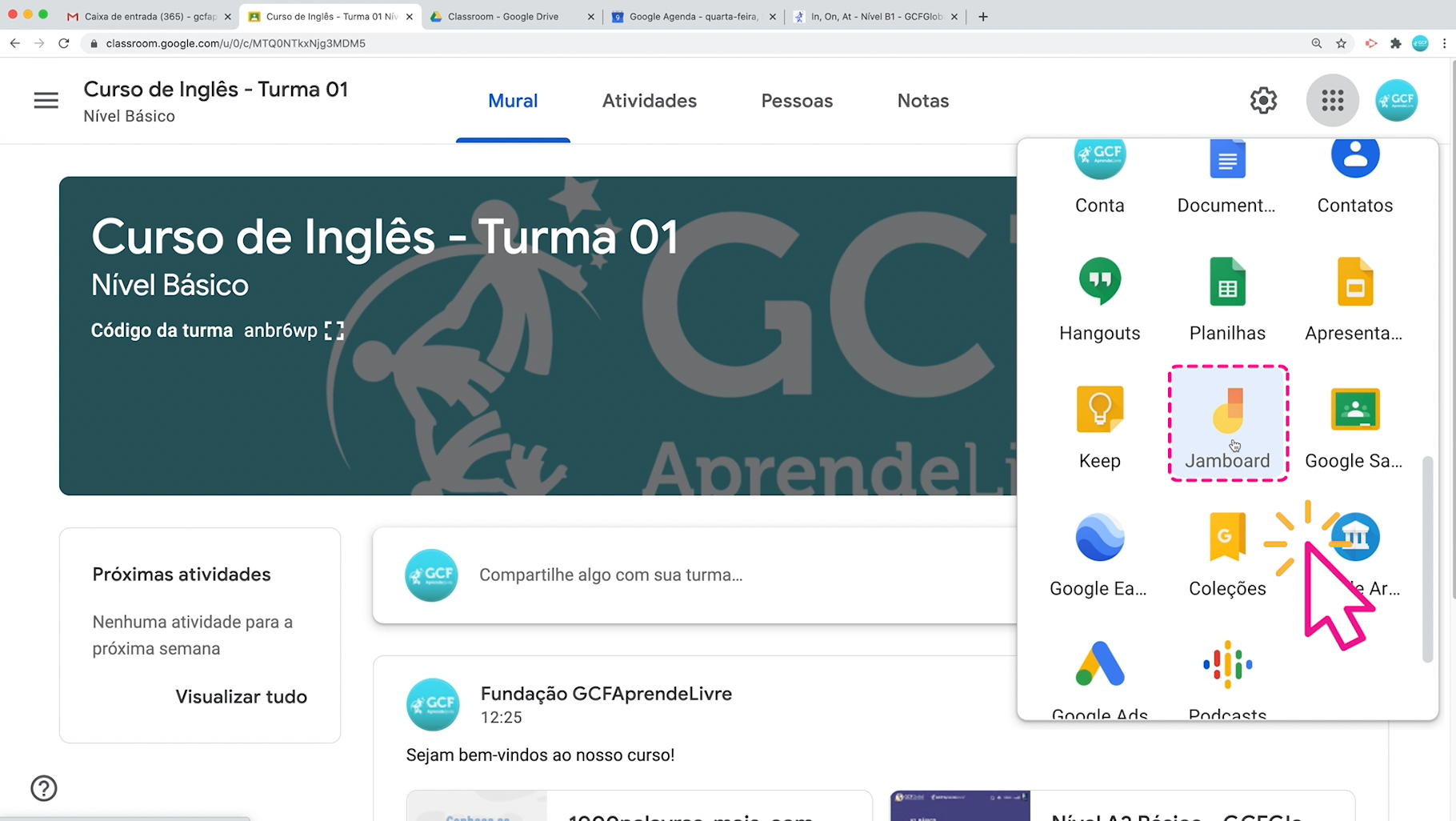The image size is (1456, 821).
Task: Open Chrome three-dot menu
Action: click(x=1444, y=43)
